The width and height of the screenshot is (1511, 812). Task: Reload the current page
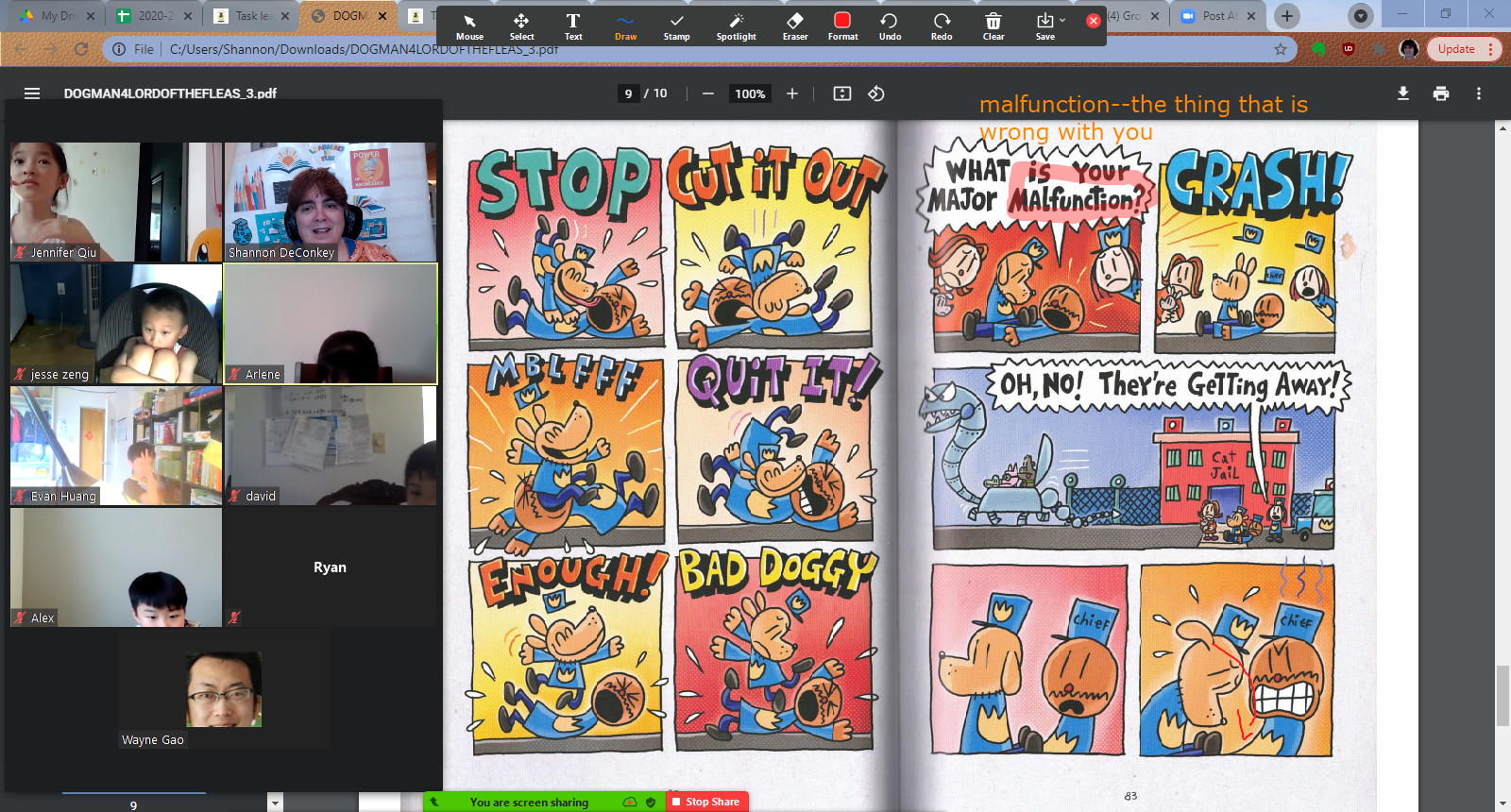[x=81, y=49]
